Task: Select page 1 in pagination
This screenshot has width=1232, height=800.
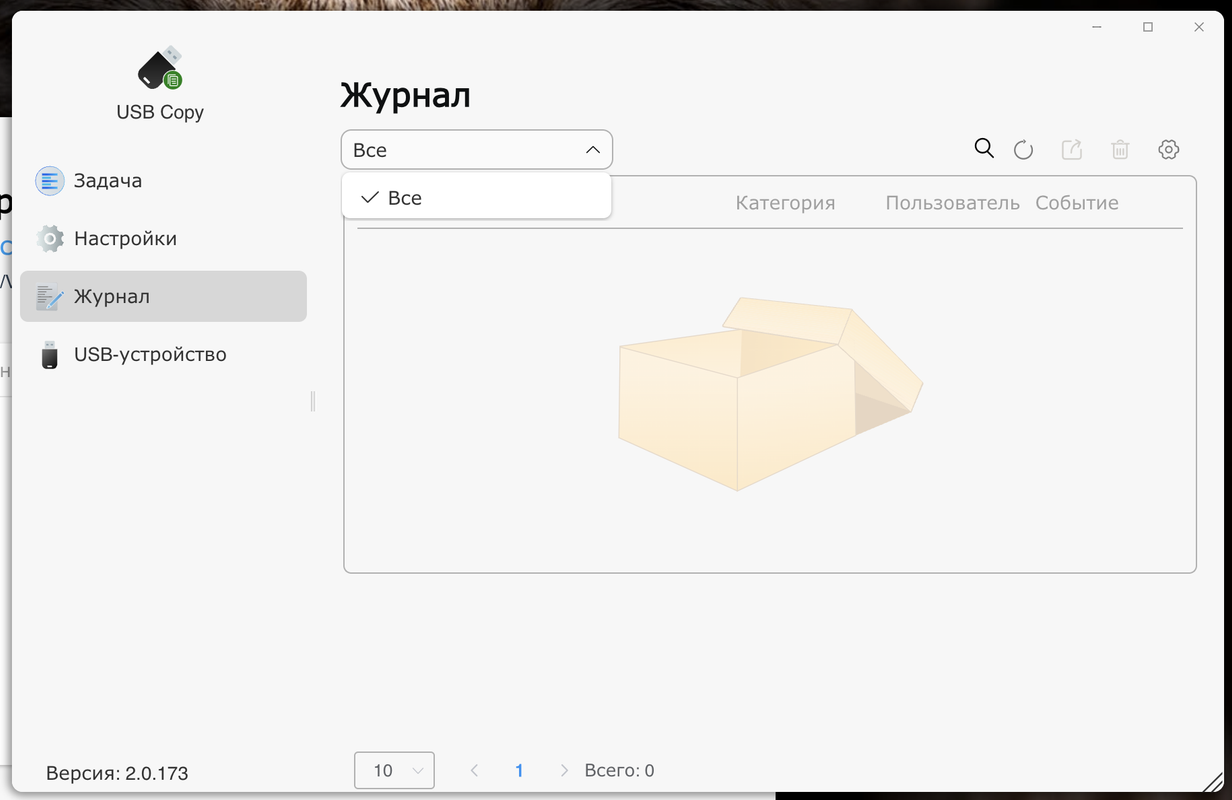Action: pos(519,770)
